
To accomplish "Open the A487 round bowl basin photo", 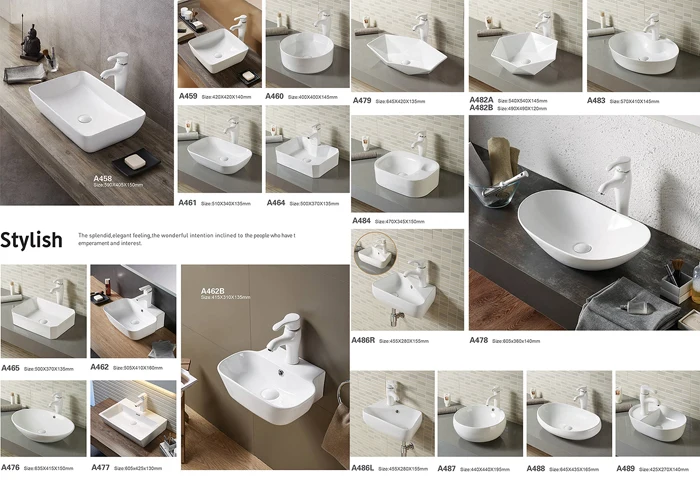I will tap(480, 413).
